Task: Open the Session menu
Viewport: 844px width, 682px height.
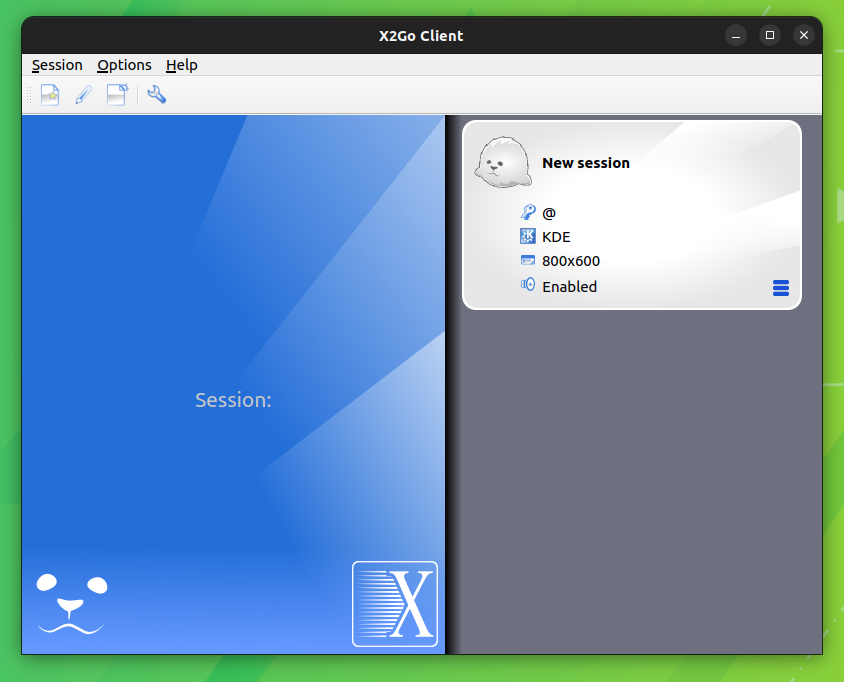Action: 57,65
